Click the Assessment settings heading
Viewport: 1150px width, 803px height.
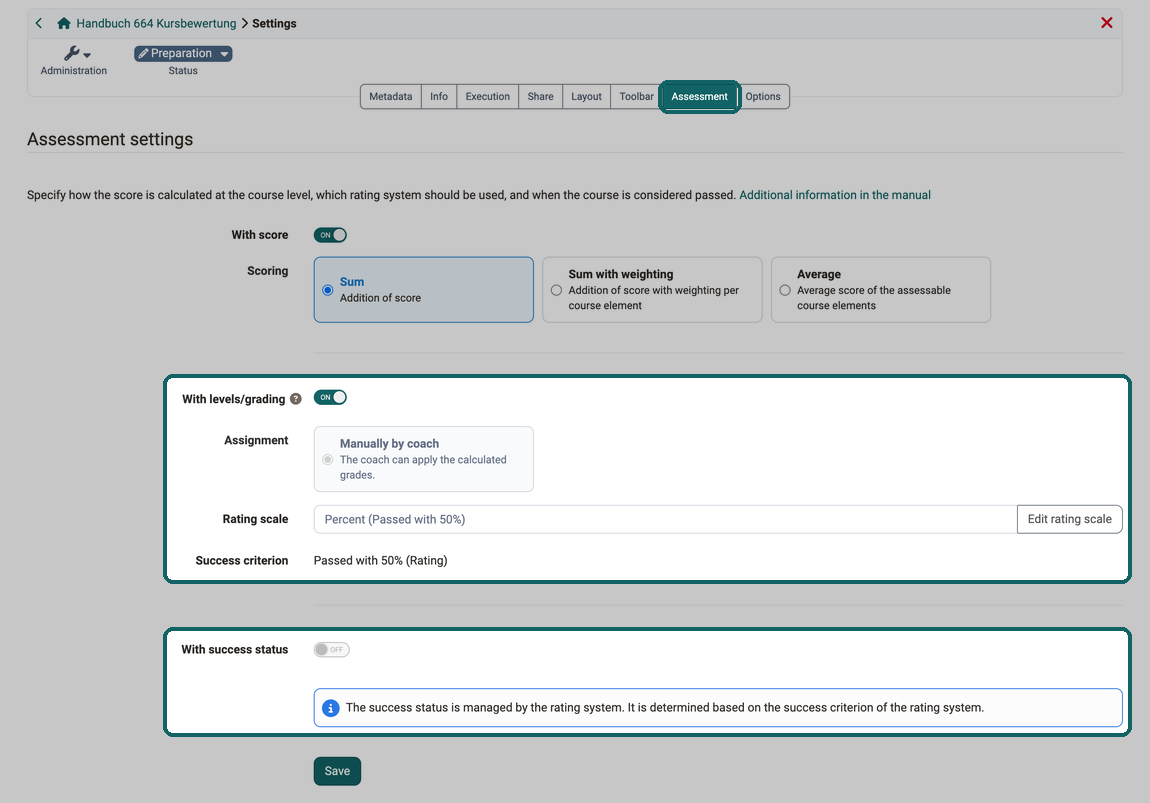coord(110,139)
